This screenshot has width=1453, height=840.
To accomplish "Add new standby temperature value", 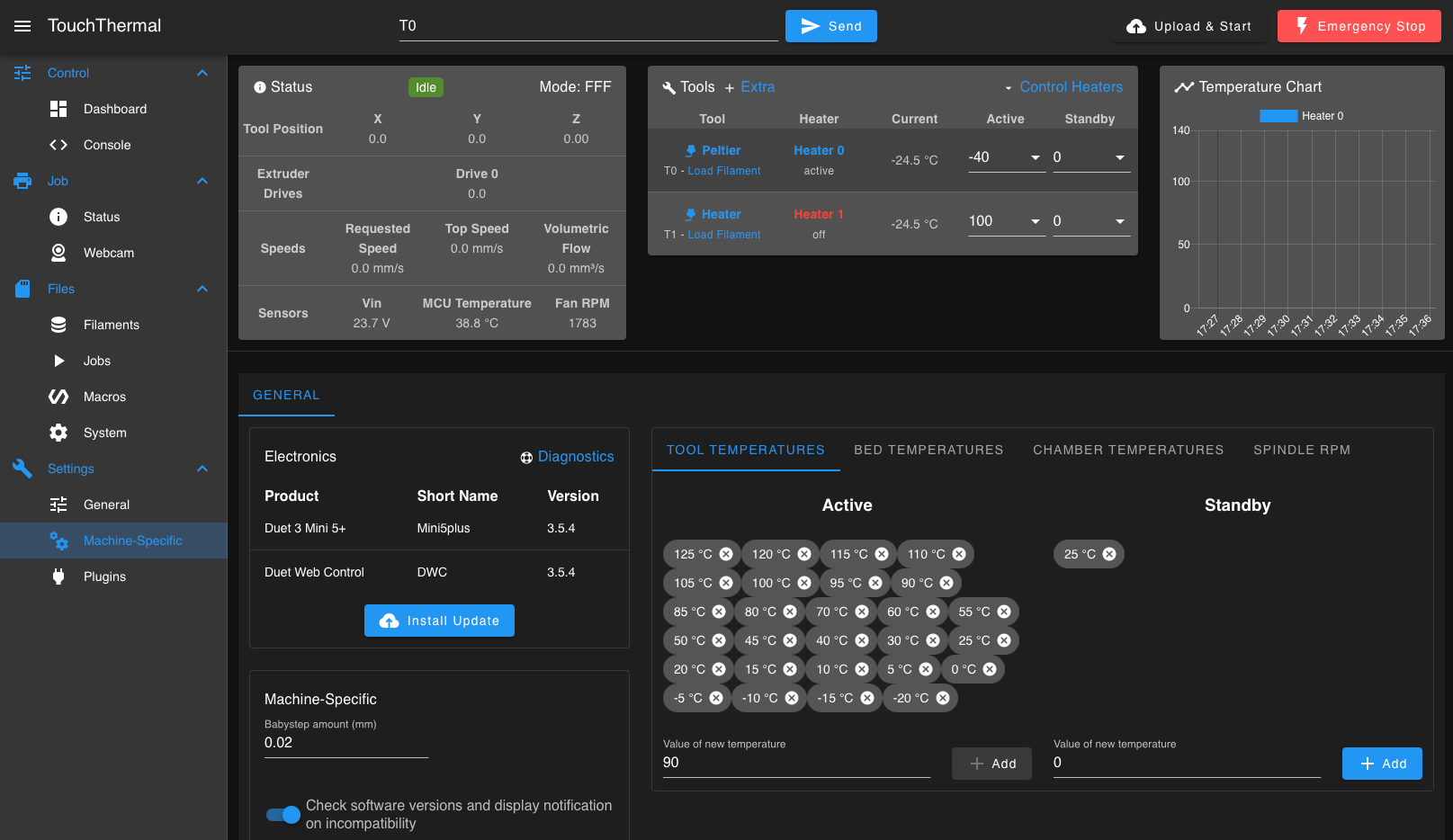I will [1382, 764].
